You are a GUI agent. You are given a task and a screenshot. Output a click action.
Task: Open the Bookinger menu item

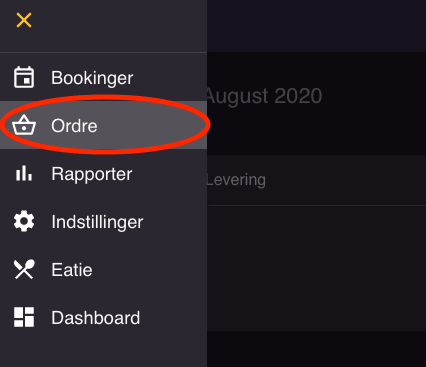coord(92,78)
